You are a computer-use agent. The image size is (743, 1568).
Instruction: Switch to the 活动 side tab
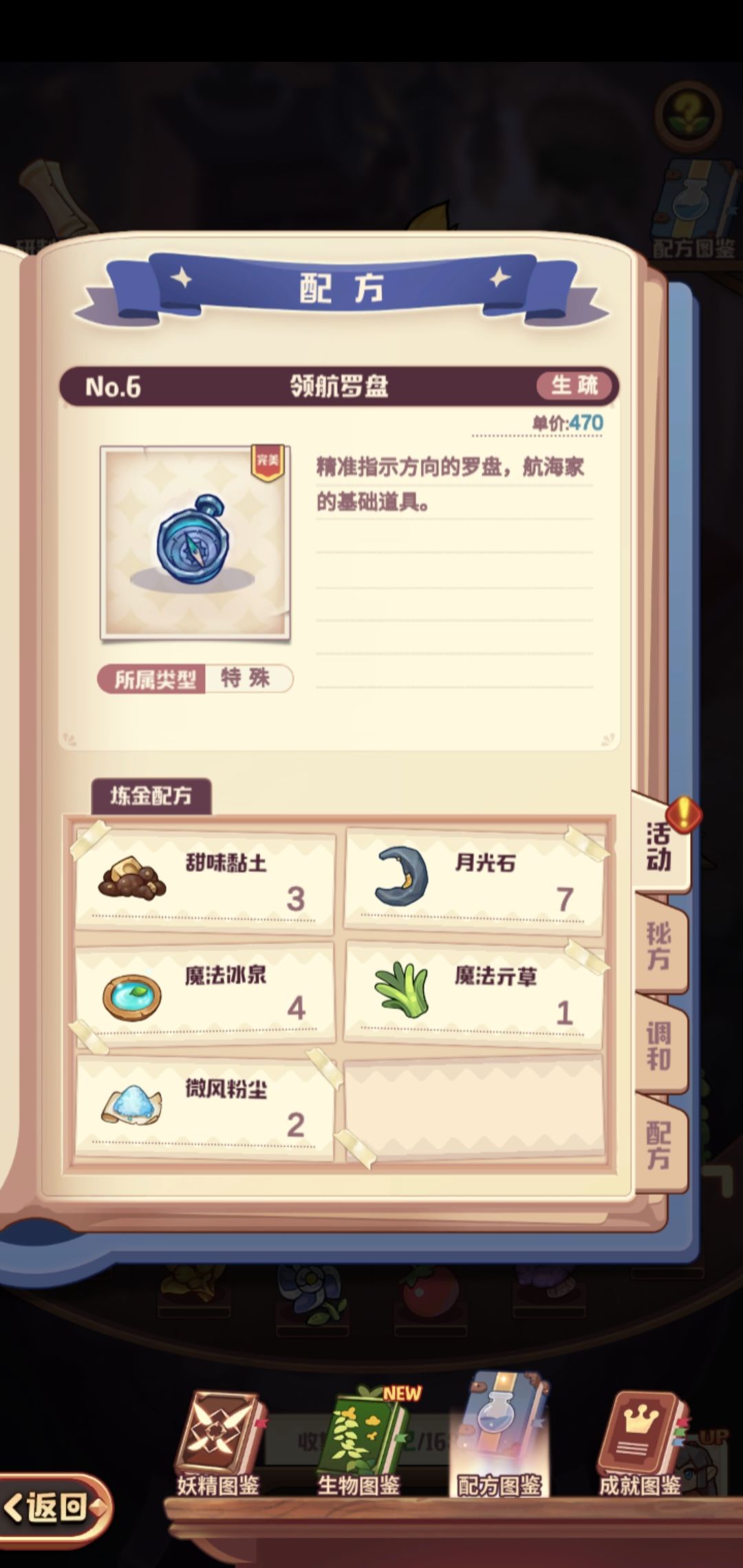(x=659, y=845)
